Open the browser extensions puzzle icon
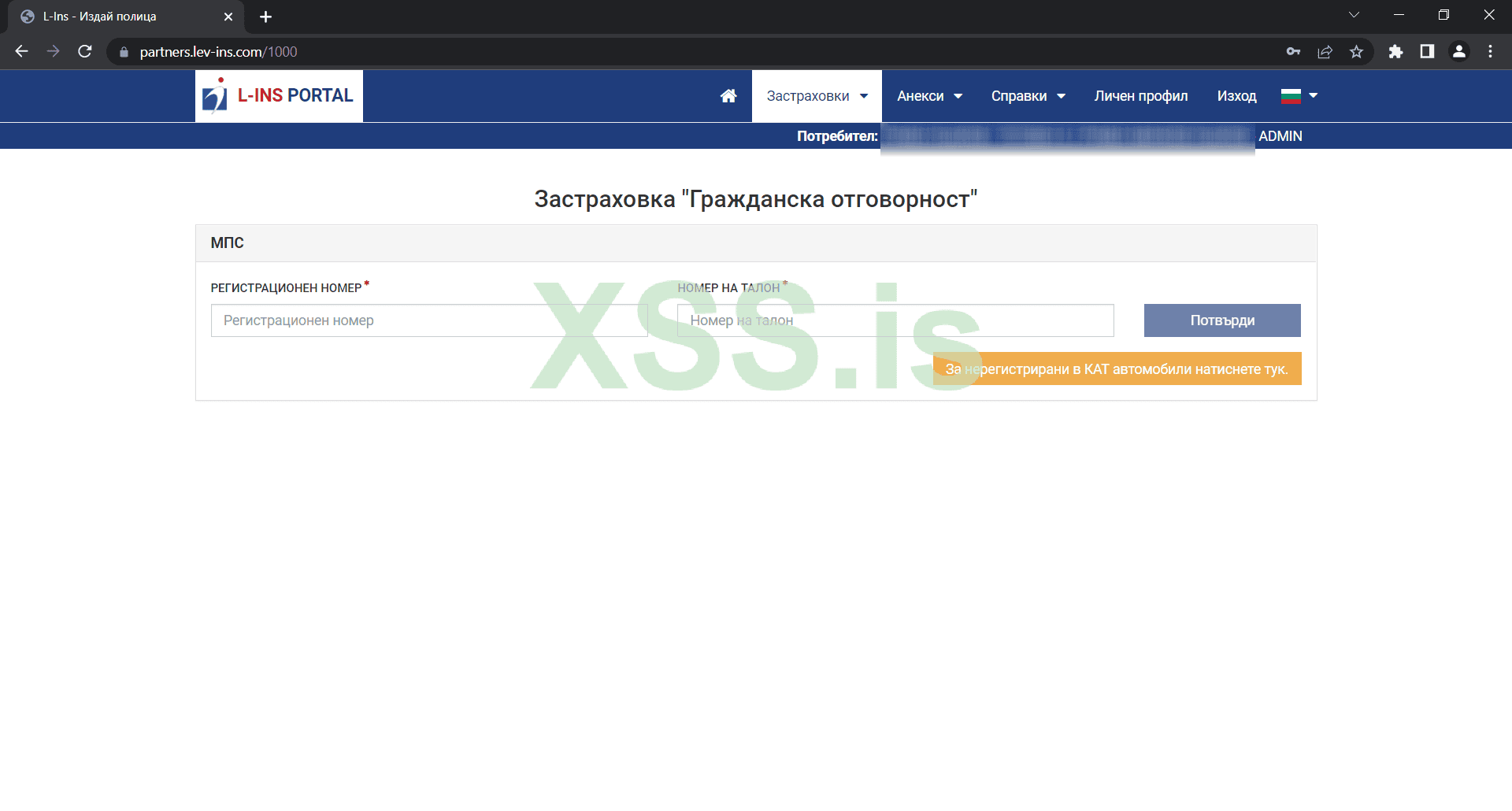1512x811 pixels. click(x=1395, y=51)
